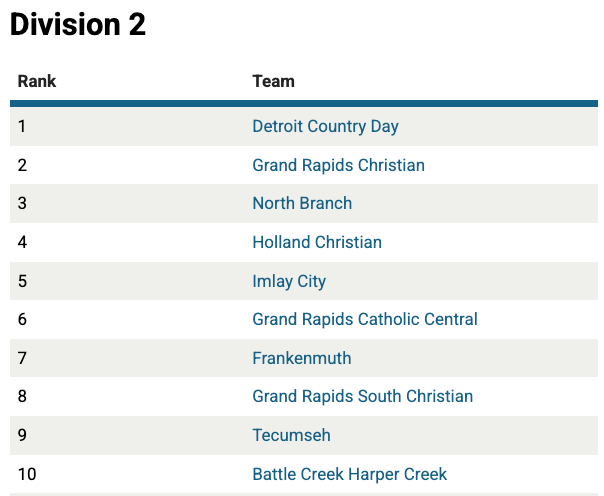This screenshot has width=604, height=496.
Task: Click the Division 2 heading
Action: pos(78,26)
